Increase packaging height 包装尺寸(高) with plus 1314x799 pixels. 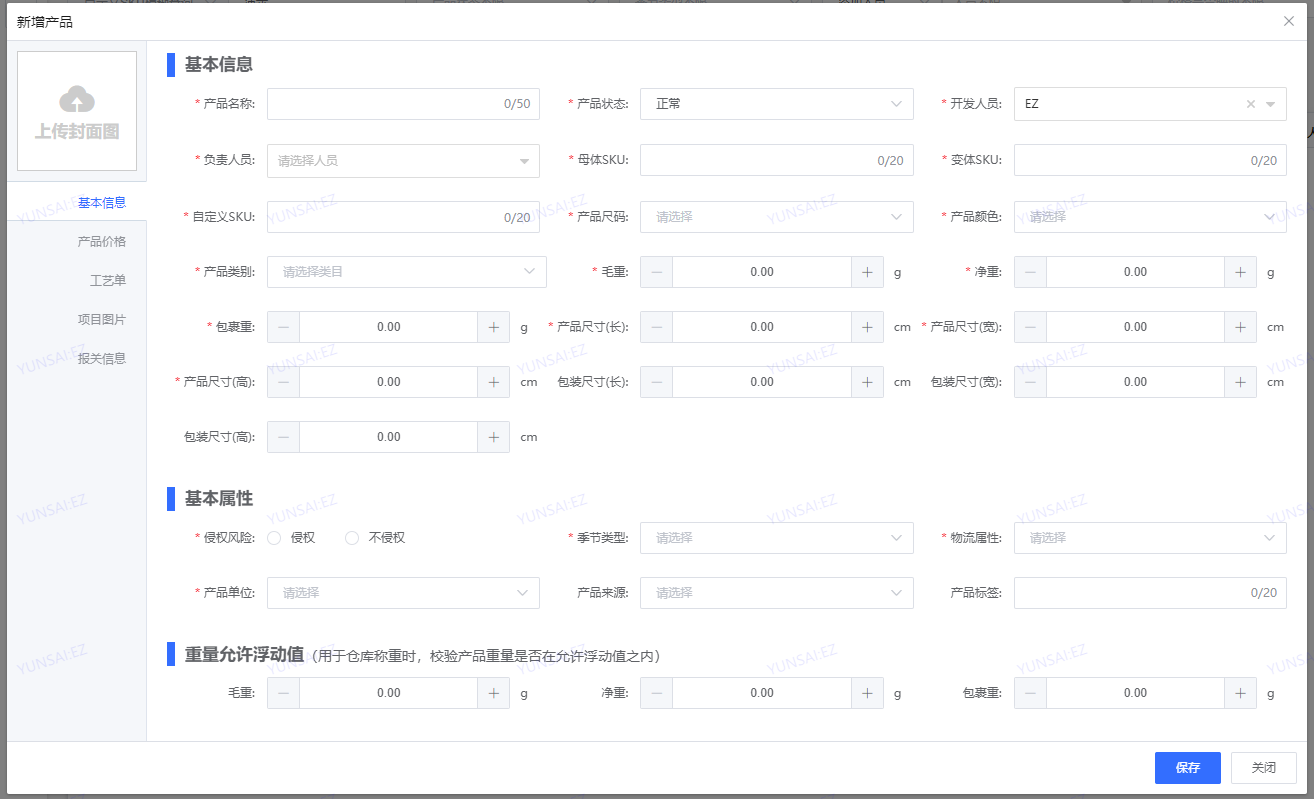[494, 437]
